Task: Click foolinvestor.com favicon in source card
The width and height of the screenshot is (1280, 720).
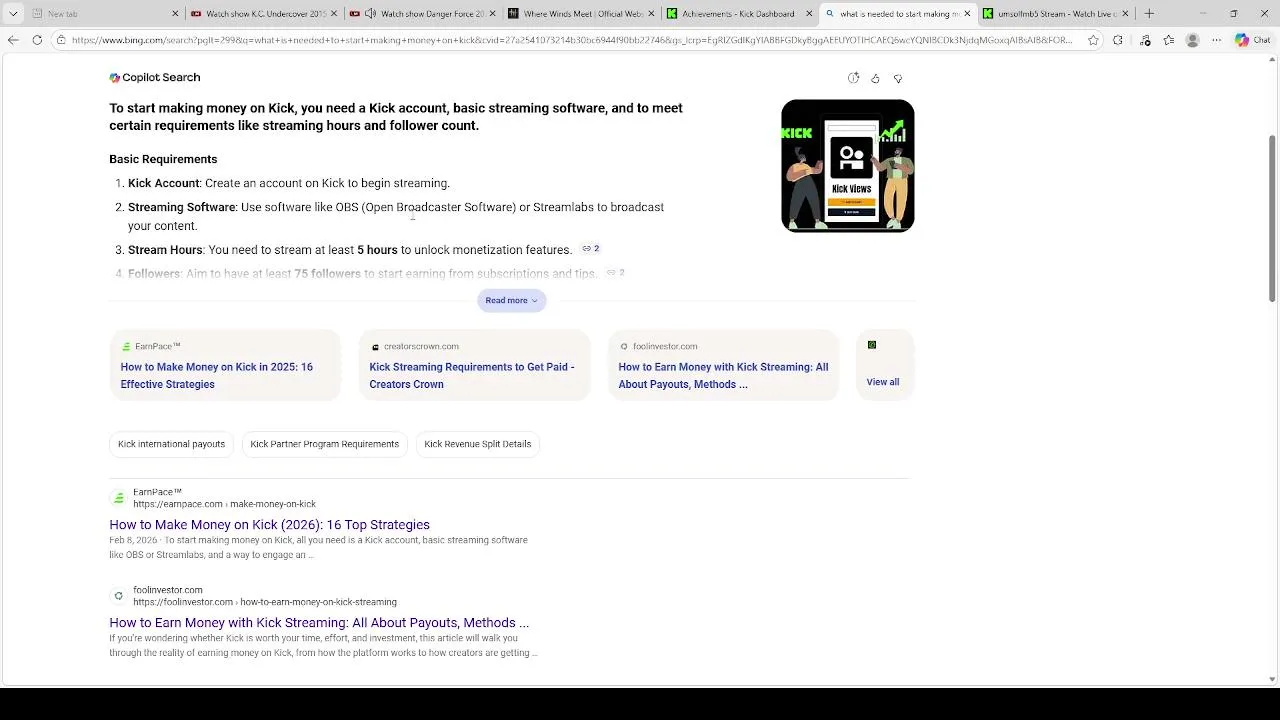Action: (x=624, y=347)
